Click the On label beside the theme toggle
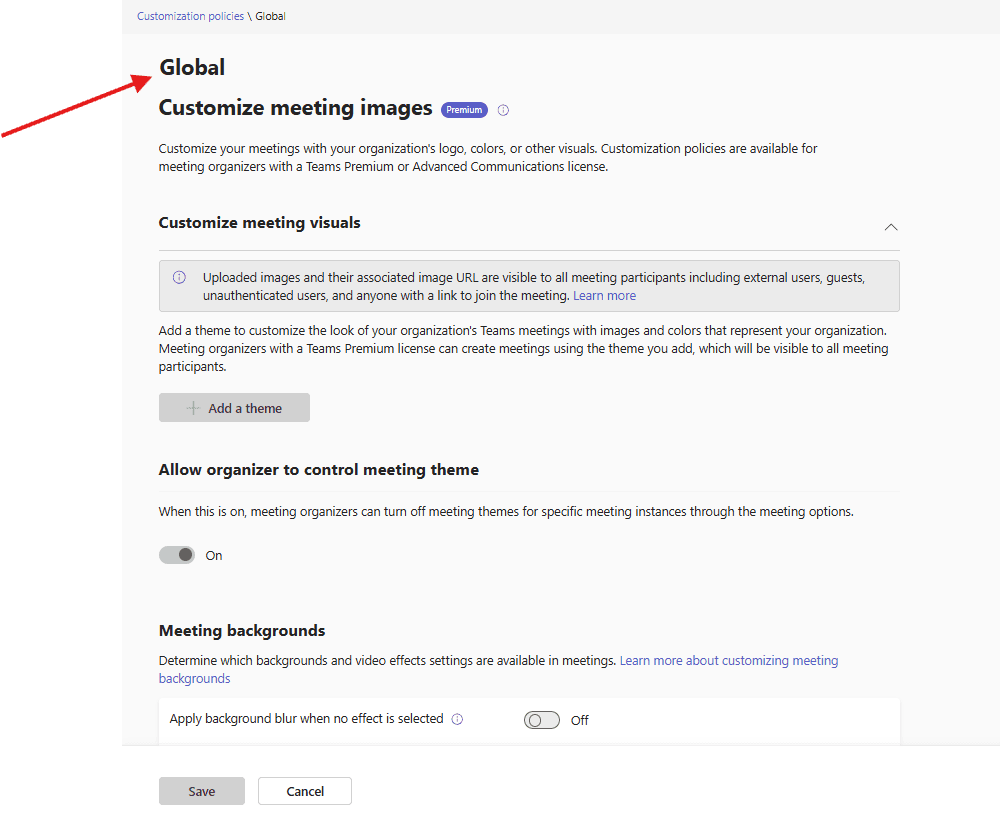 (214, 556)
